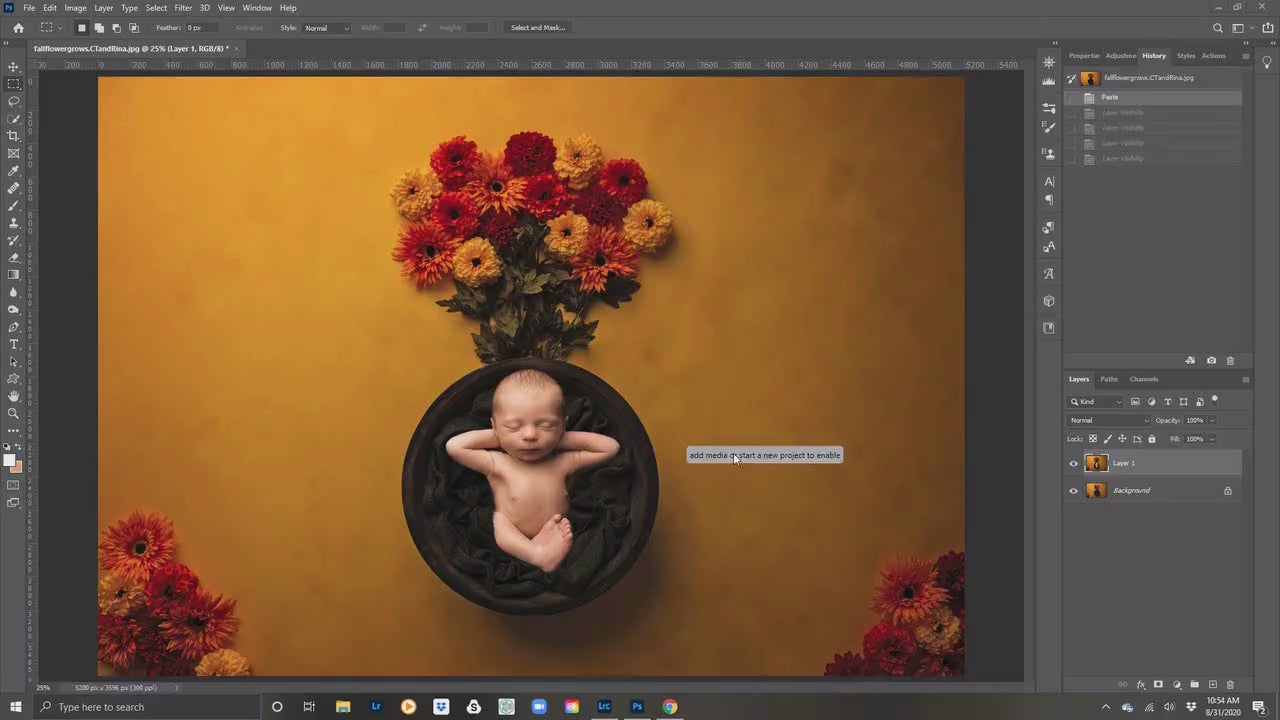Activate the Lasso tool

[14, 102]
